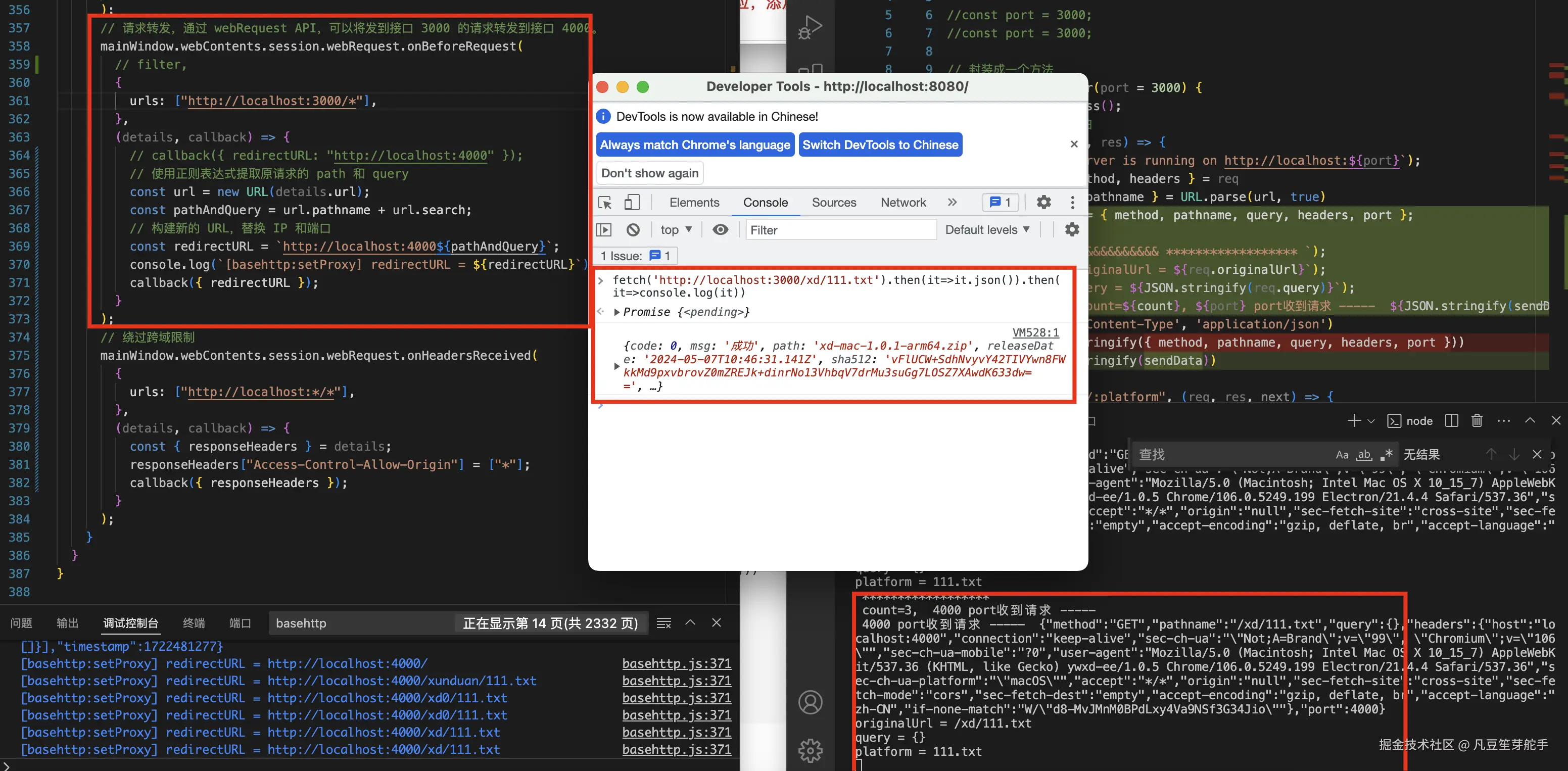This screenshot has height=771, width=1568.
Task: Go to next find match
Action: coord(1514,455)
